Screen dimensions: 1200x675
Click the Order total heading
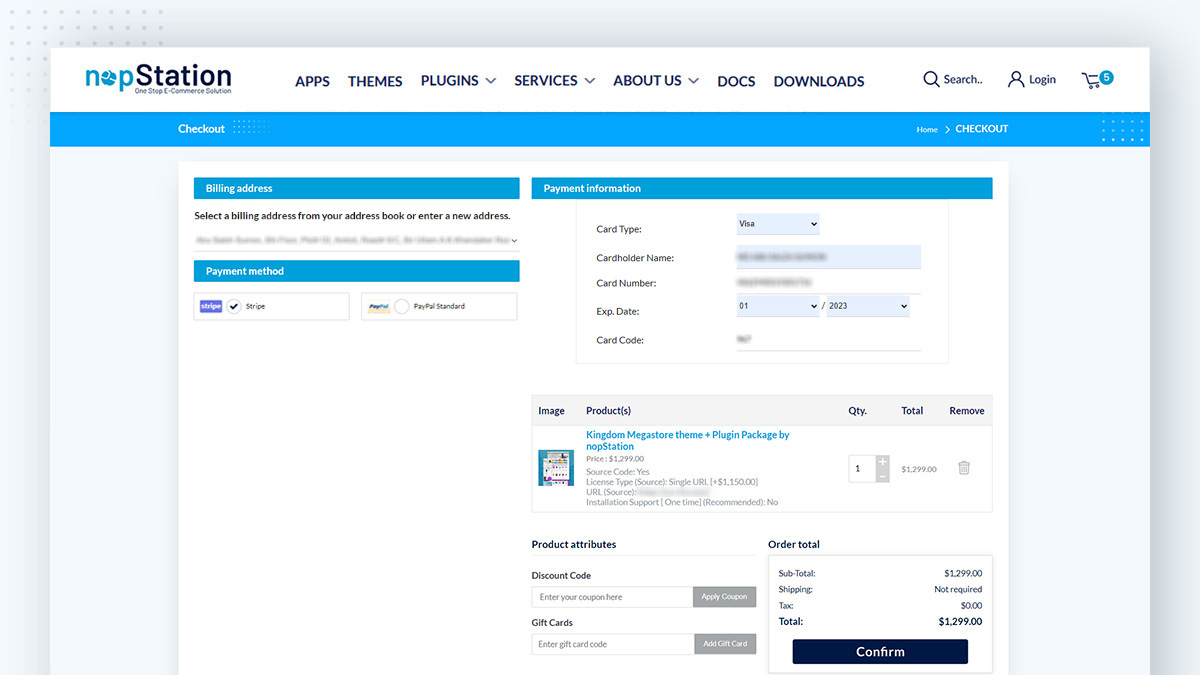794,544
